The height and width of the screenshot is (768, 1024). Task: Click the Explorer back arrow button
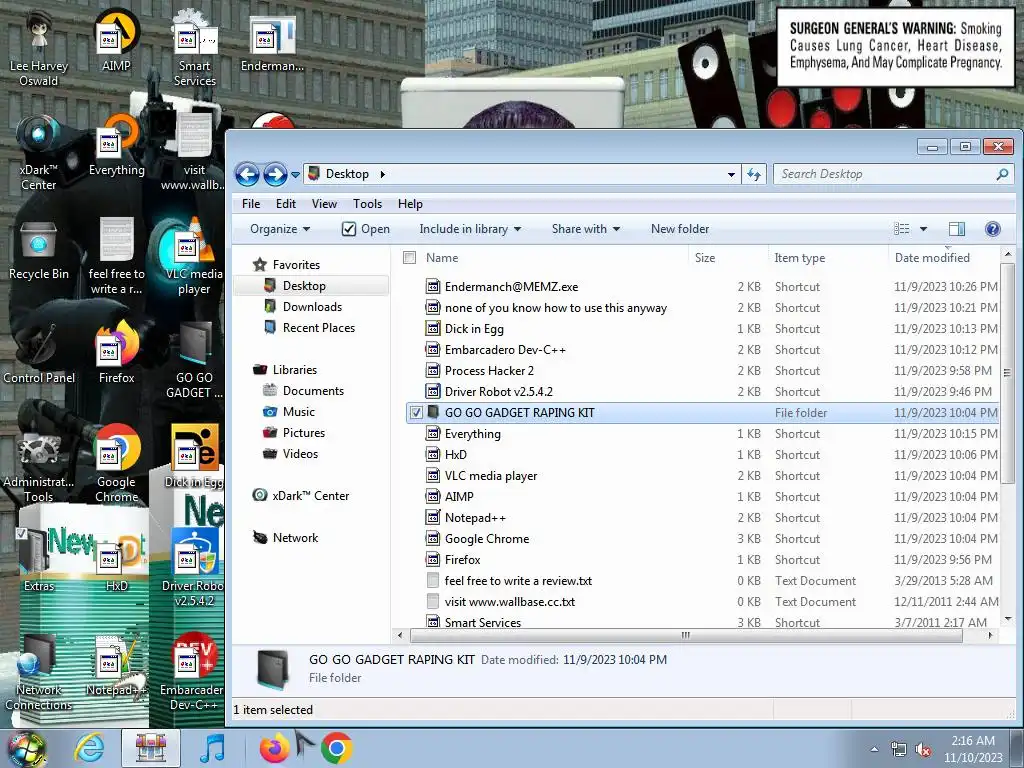click(x=248, y=174)
